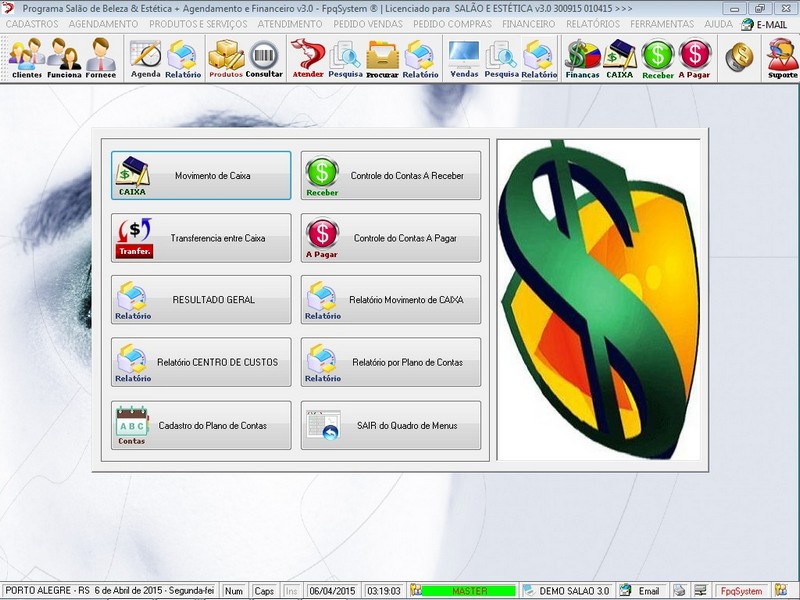The image size is (800, 600).
Task: Open the Suporte toolbar icon
Action: point(781,58)
